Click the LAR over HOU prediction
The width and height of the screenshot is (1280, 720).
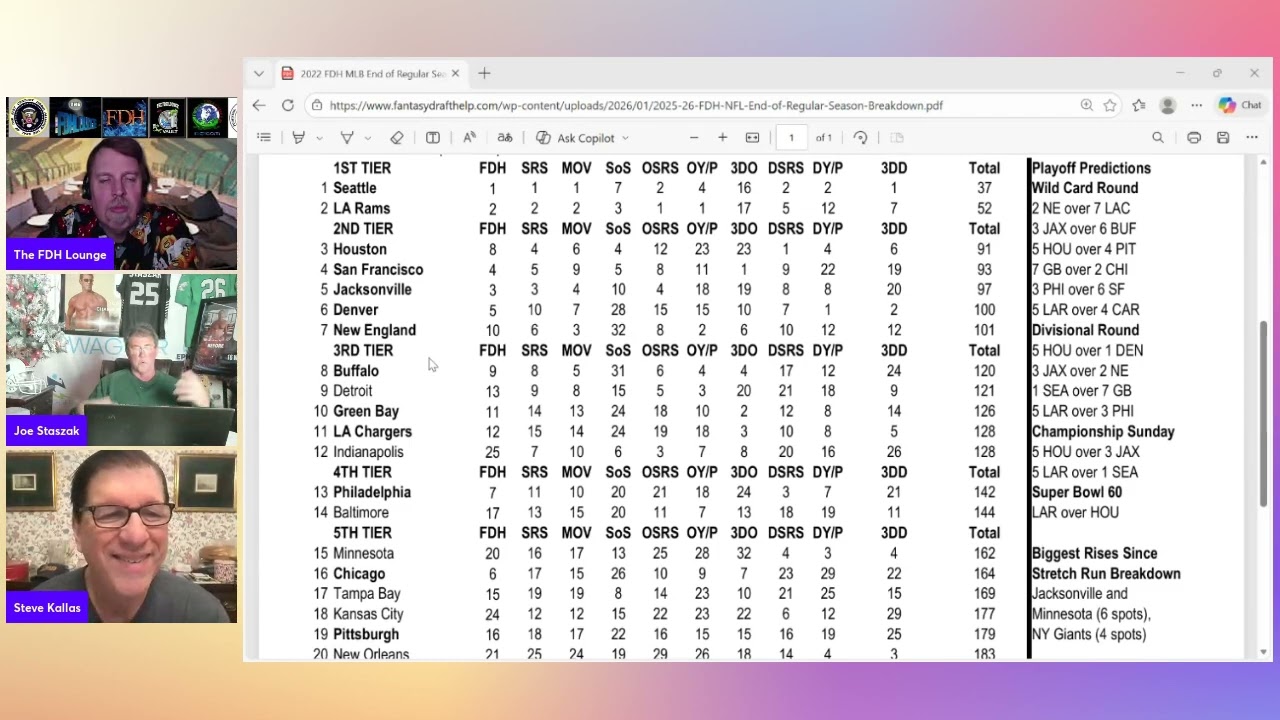coord(1075,512)
